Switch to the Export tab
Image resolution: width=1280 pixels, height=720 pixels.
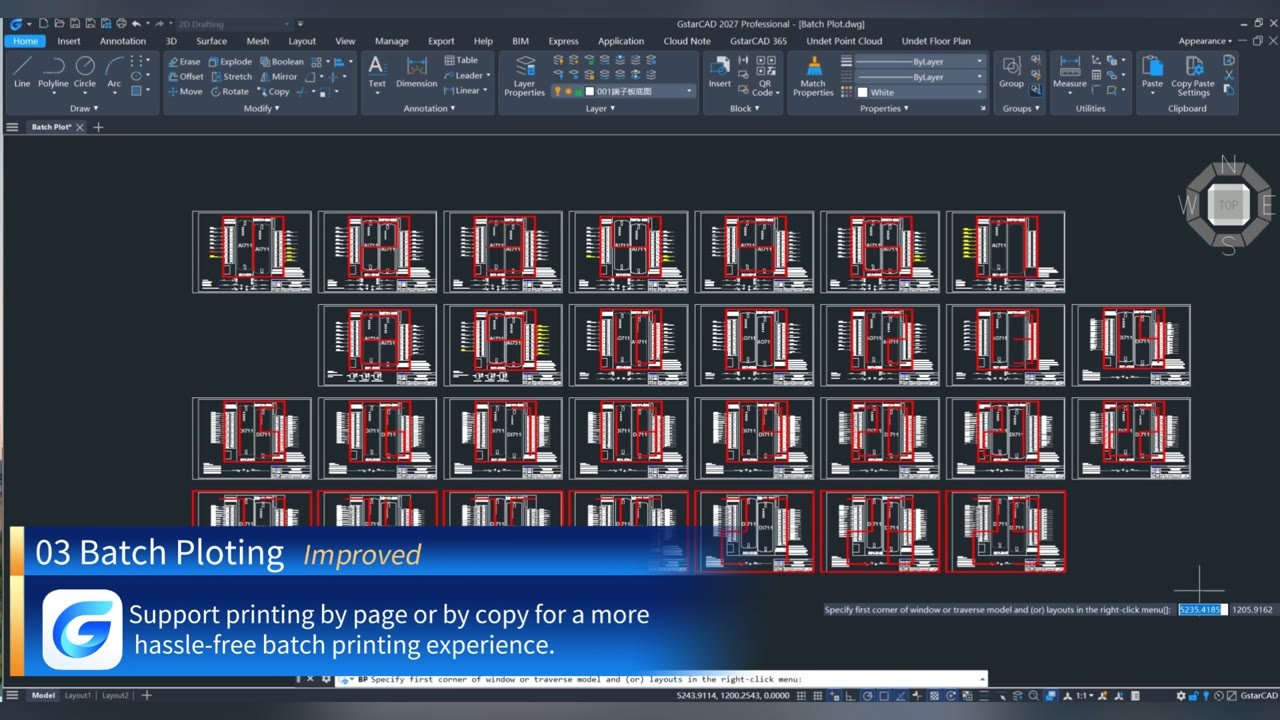tap(441, 41)
